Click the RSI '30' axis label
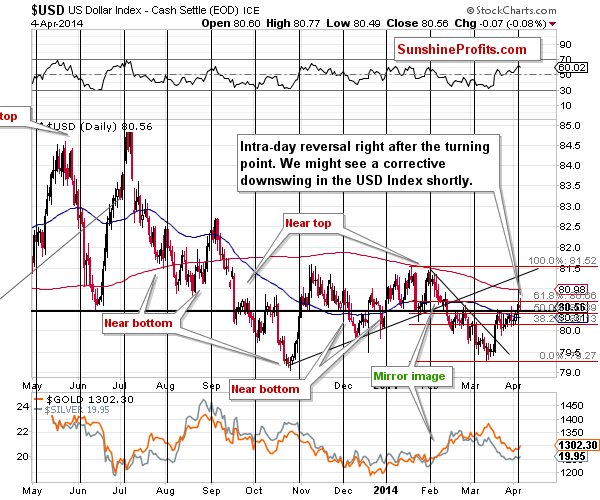The width and height of the screenshot is (600, 500). click(x=566, y=91)
